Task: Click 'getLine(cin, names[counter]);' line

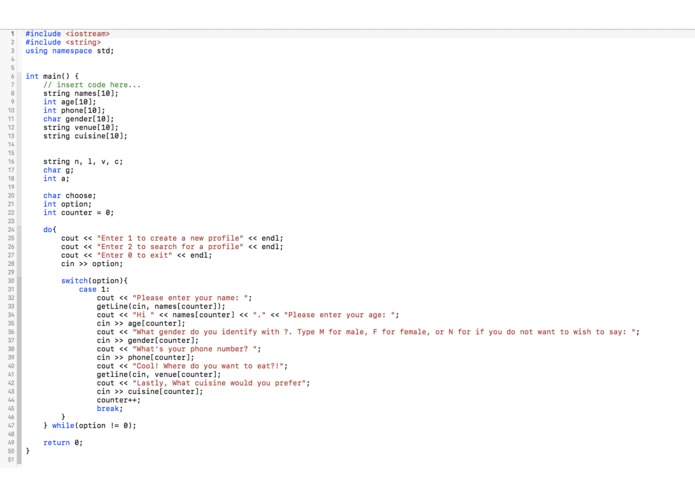Action: point(161,306)
